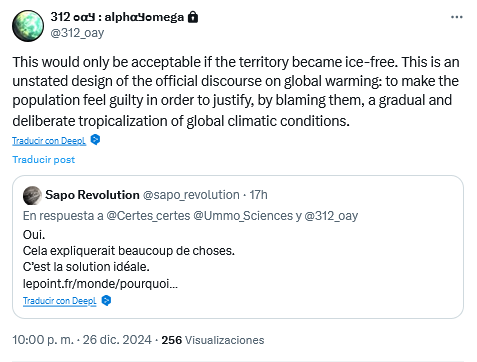Click the @312_oay mention in quoted reply
The width and height of the screenshot is (477, 362).
point(331,216)
